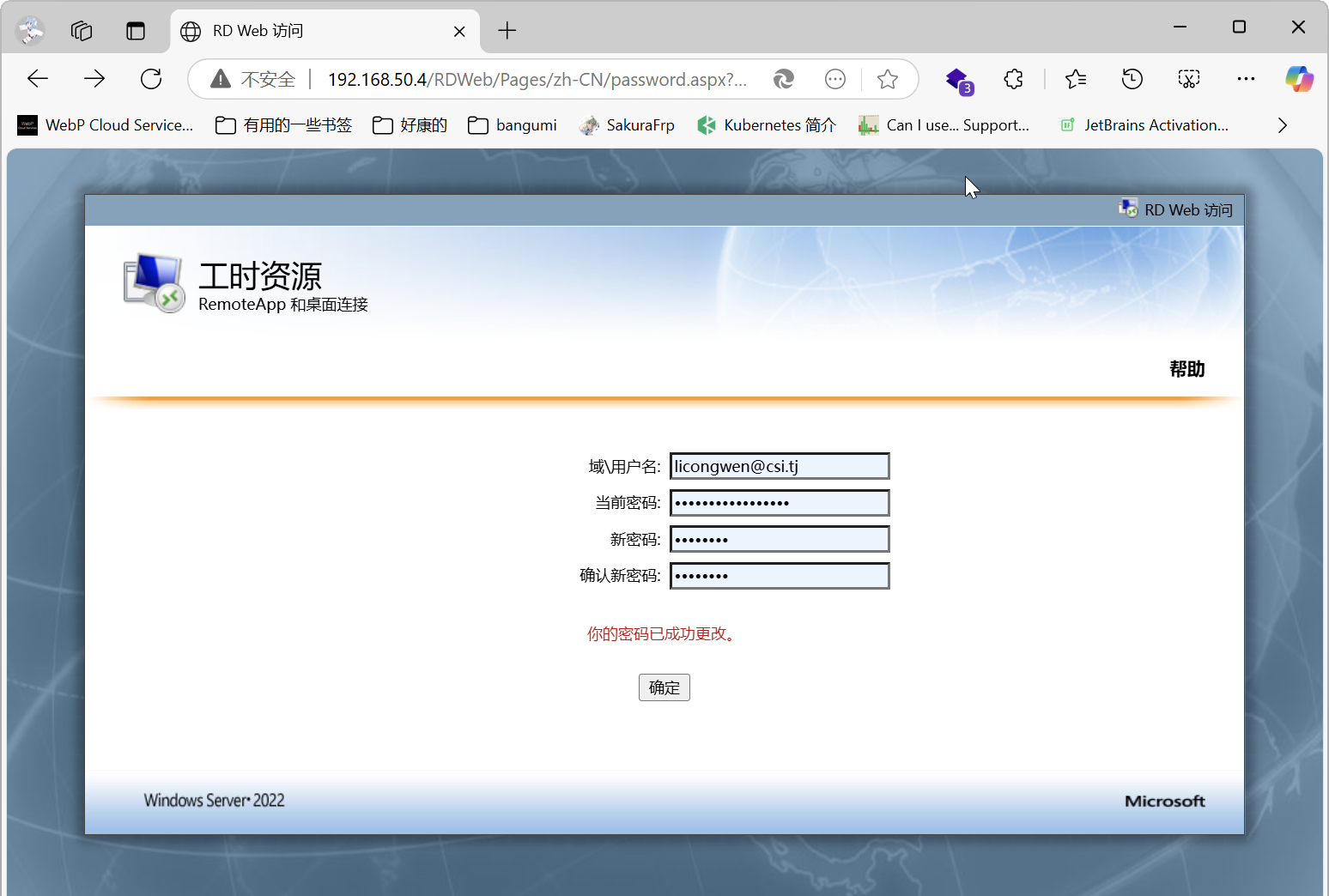Expand the bookmarks bar overflow chevron
The image size is (1329, 896).
point(1283,125)
